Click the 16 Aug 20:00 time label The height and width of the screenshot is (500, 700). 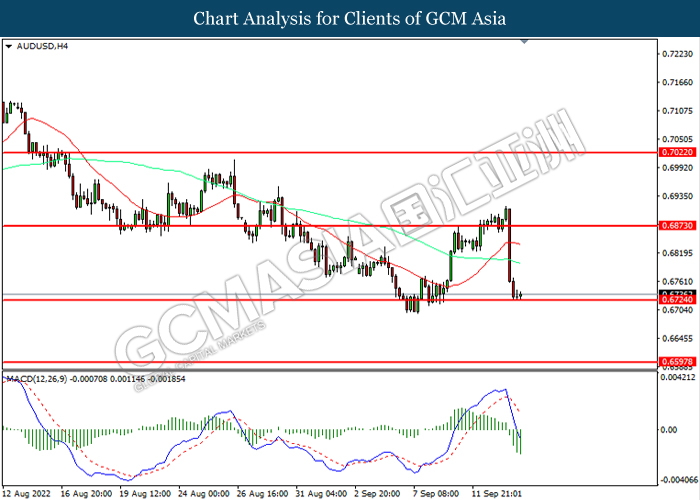click(86, 494)
